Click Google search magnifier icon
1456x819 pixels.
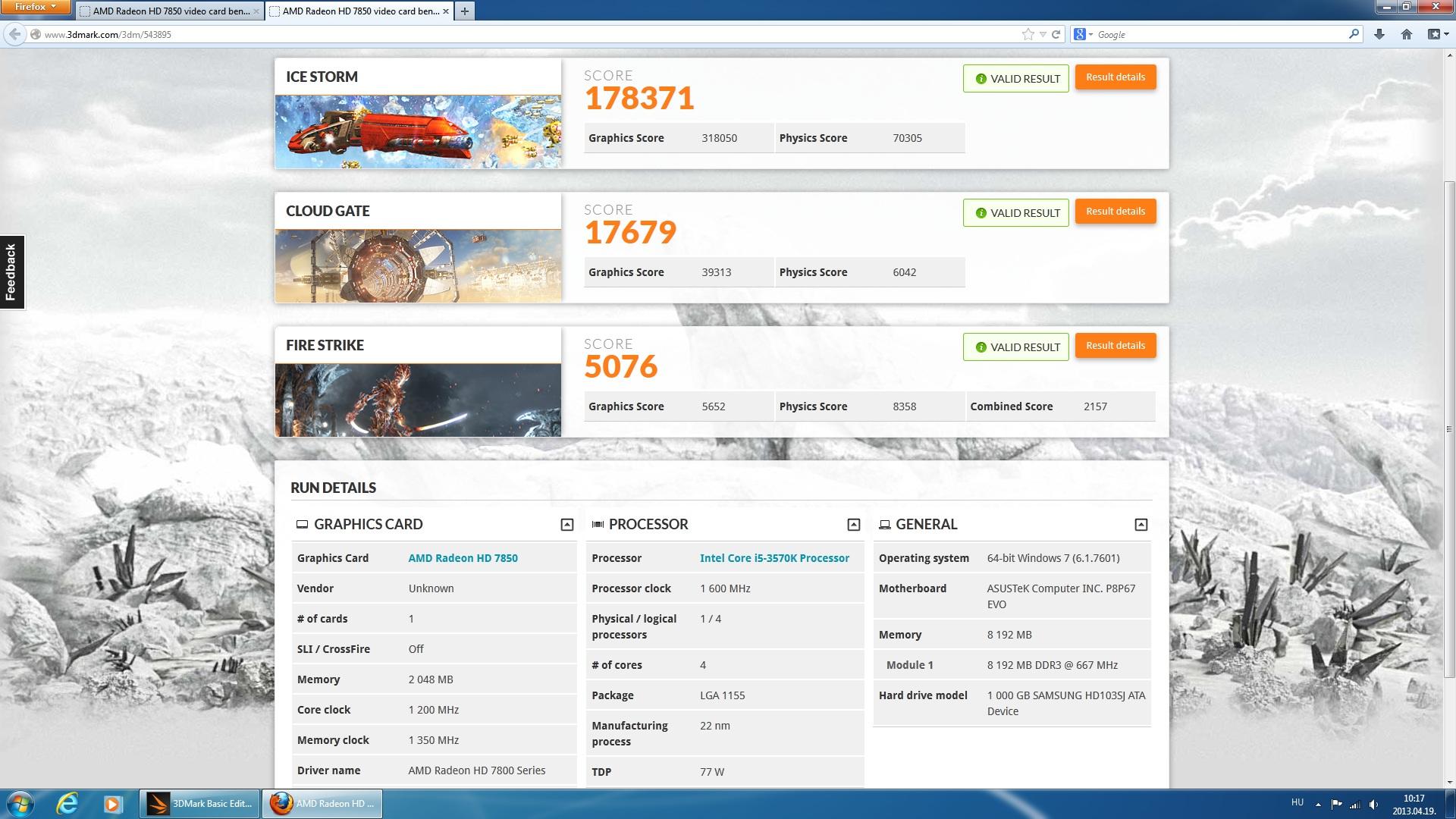[x=1354, y=34]
